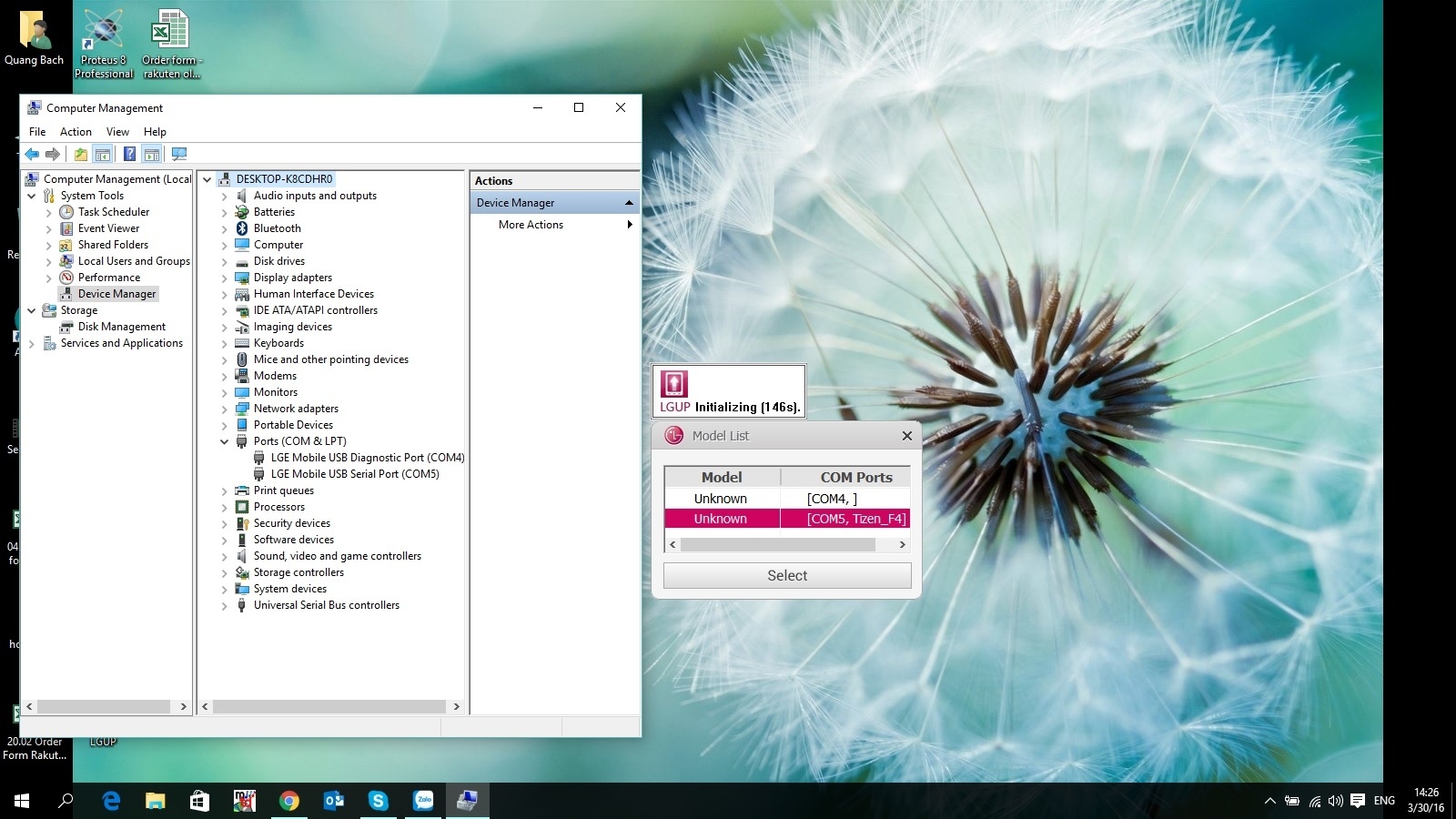Click the LGUP phone logo icon
This screenshot has width=1456, height=819.
(x=673, y=383)
